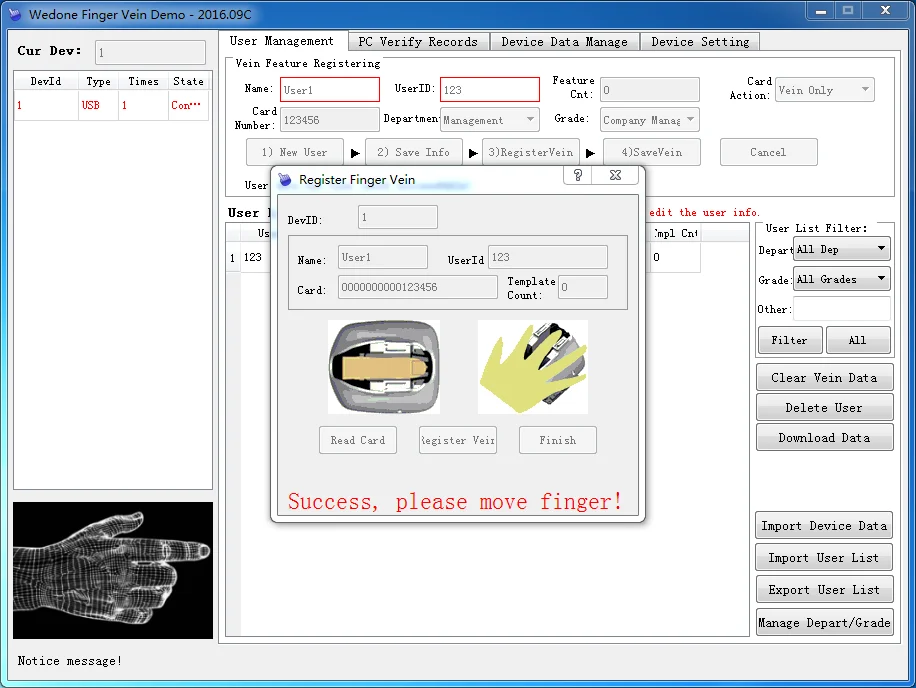Click the Manage Depart/Grade button
This screenshot has height=688, width=916.
click(824, 622)
